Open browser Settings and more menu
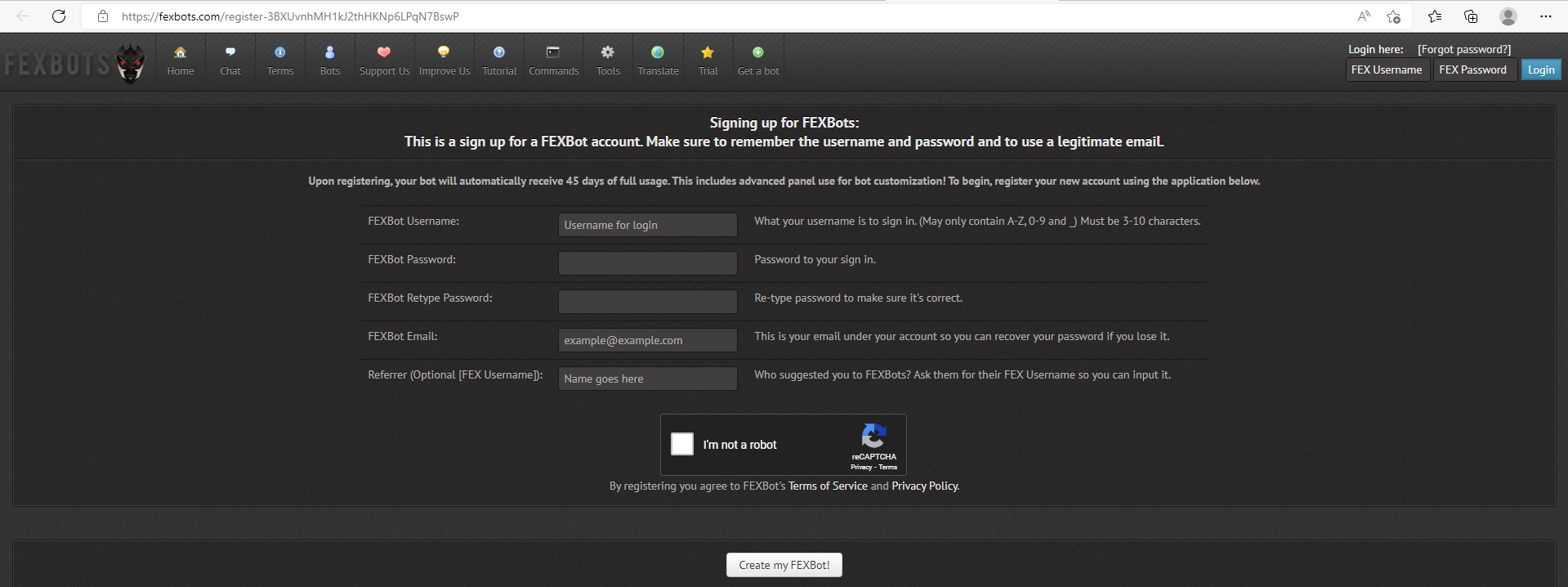 [1546, 16]
